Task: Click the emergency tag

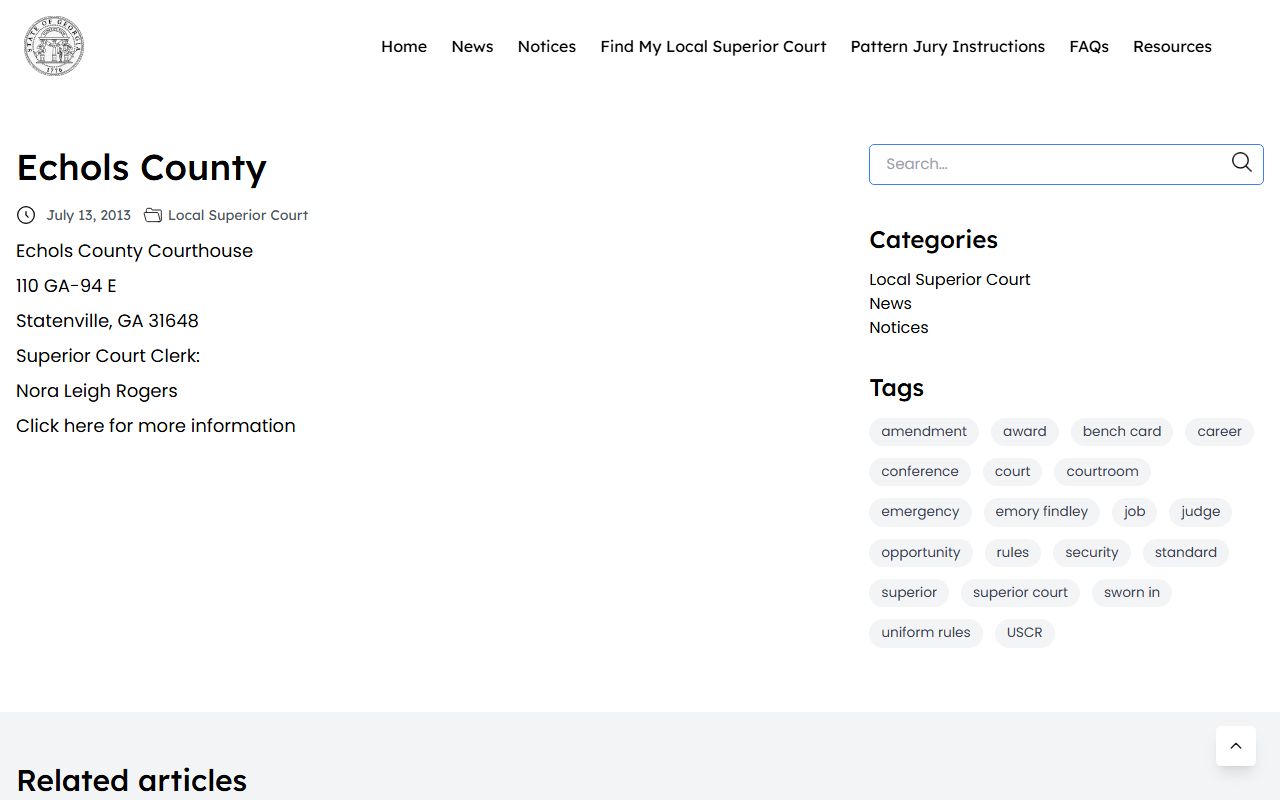Action: (x=920, y=512)
